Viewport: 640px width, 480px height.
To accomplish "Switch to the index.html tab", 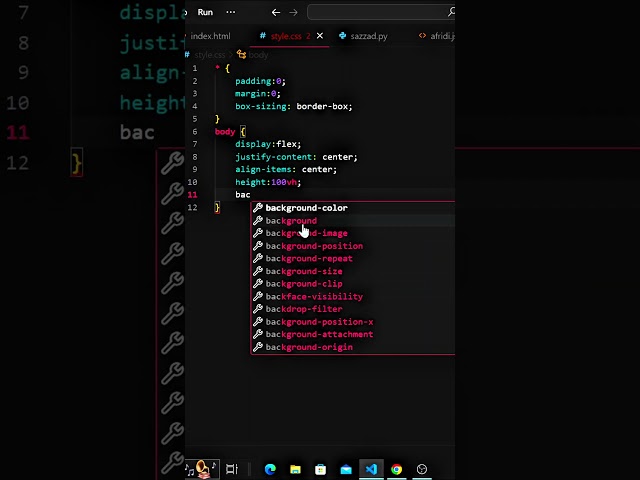I will 210,36.
